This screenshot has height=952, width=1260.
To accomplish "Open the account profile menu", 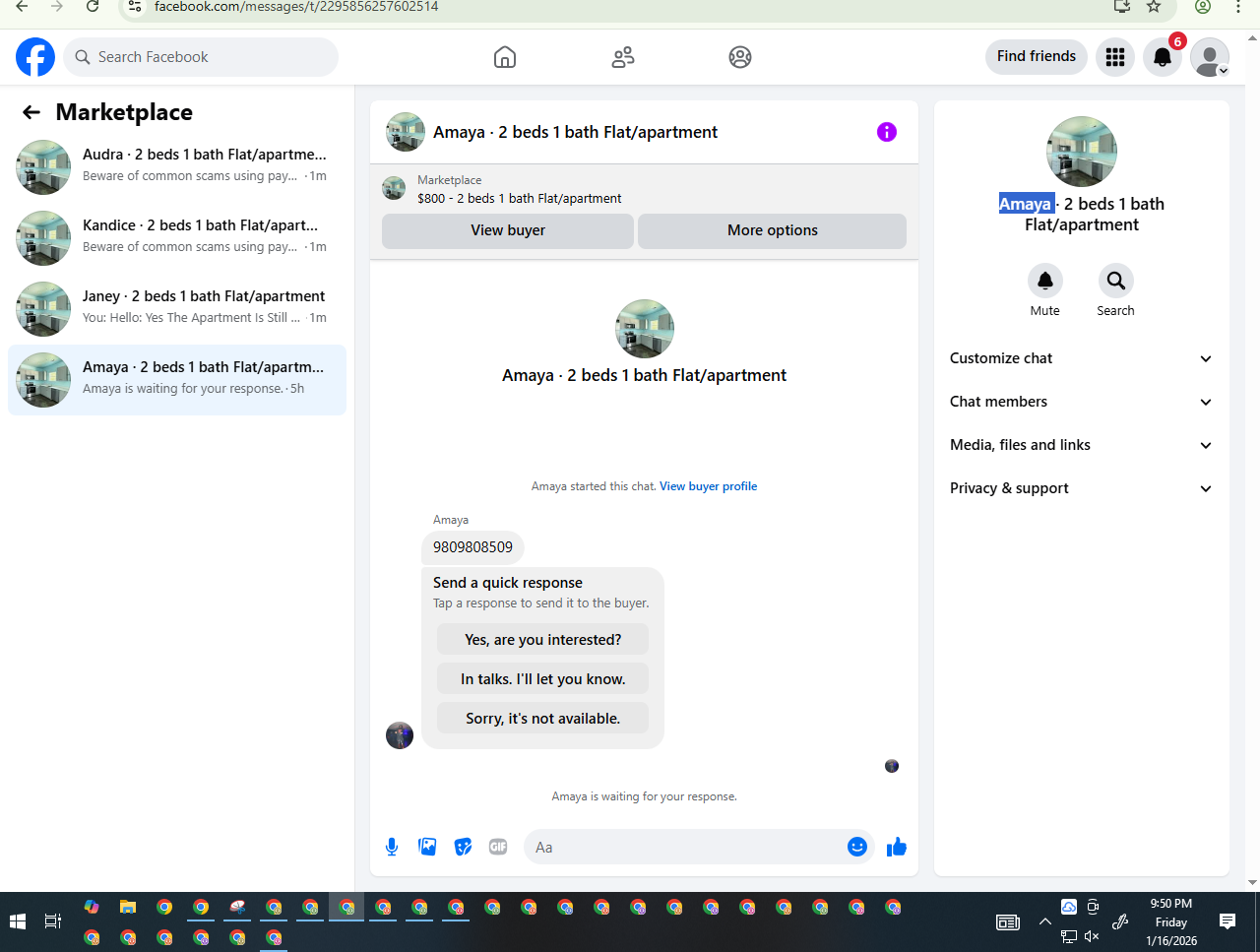I will (x=1210, y=57).
